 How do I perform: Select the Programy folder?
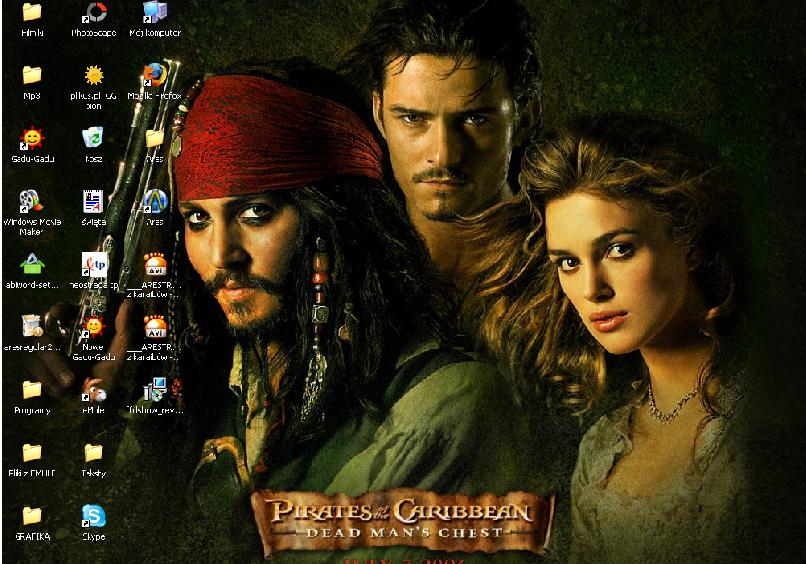click(32, 390)
